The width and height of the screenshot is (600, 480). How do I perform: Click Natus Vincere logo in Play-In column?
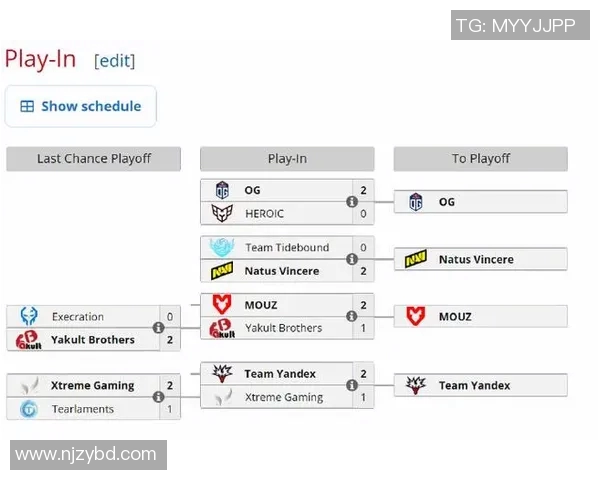(222, 271)
